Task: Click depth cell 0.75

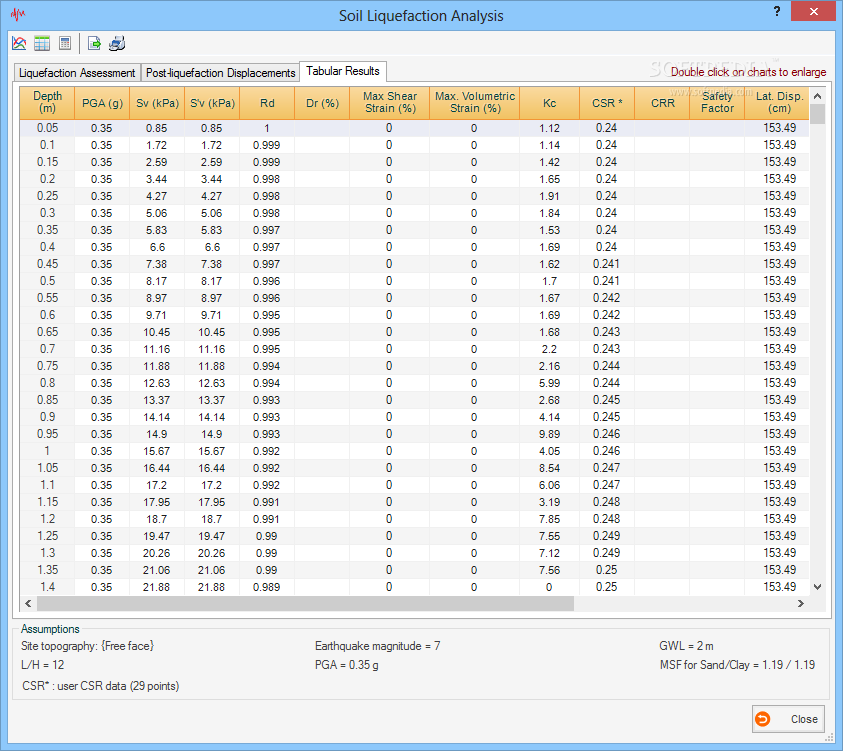Action: 47,366
